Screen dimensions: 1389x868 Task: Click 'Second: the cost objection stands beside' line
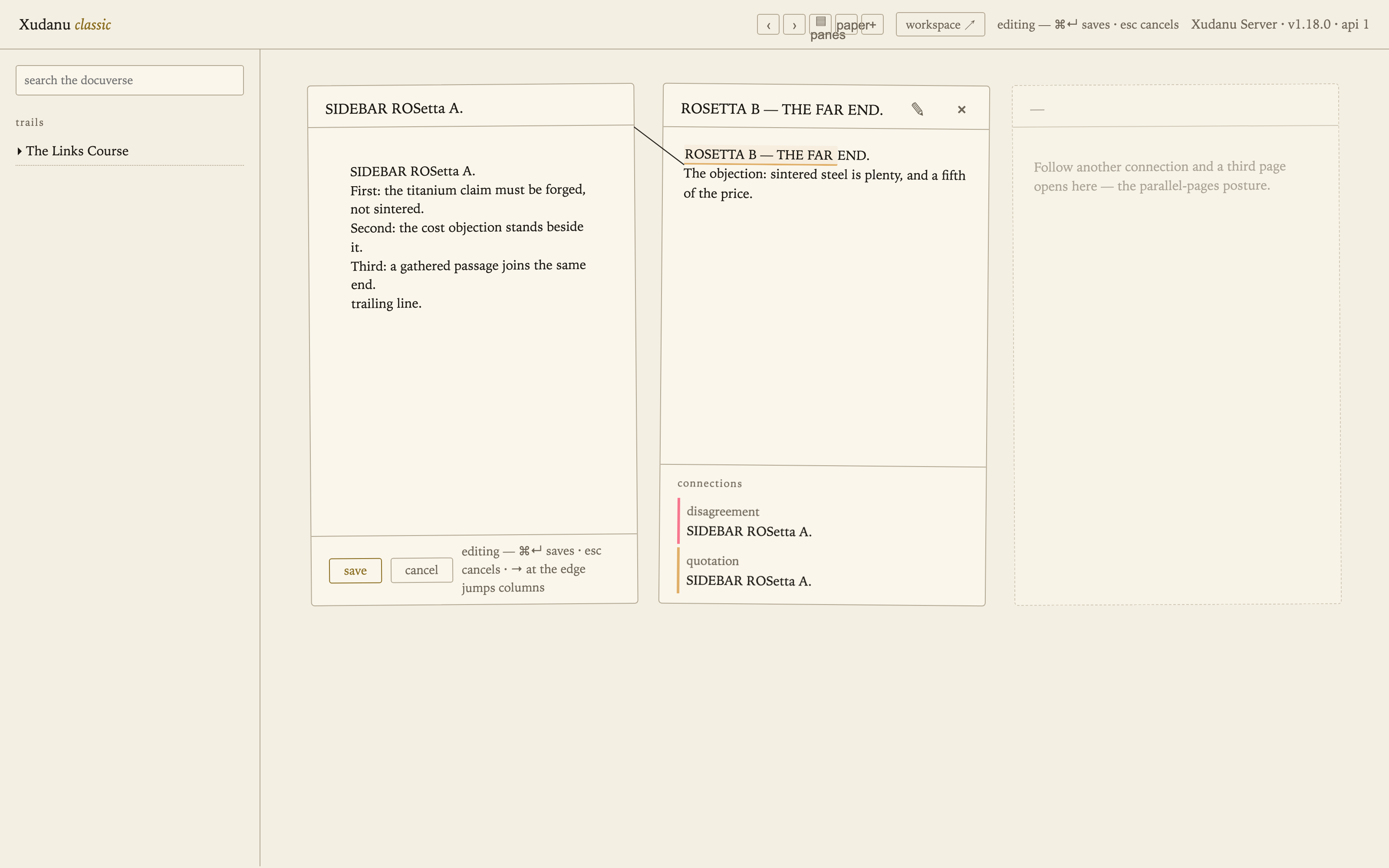[467, 227]
